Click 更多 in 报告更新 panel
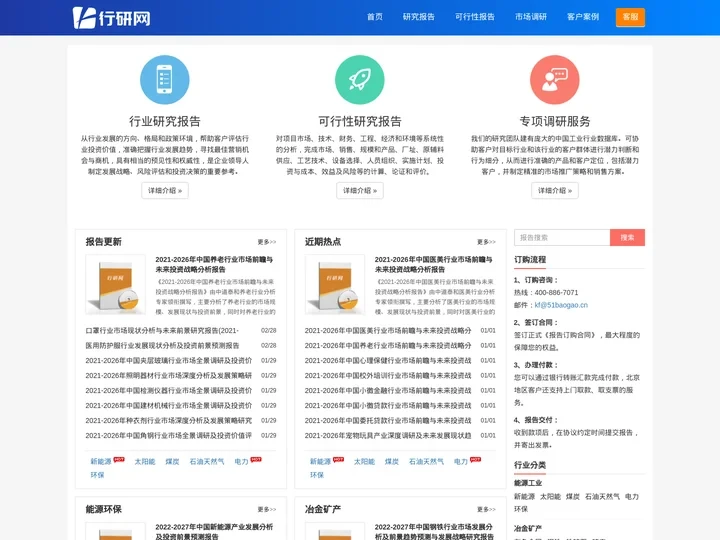The height and width of the screenshot is (540, 720). 267,242
